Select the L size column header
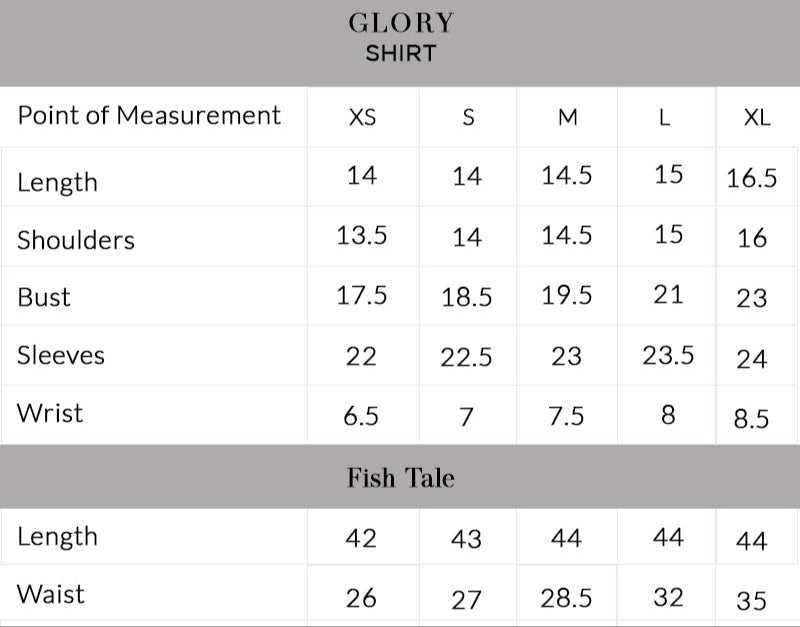The image size is (800, 627). point(665,117)
